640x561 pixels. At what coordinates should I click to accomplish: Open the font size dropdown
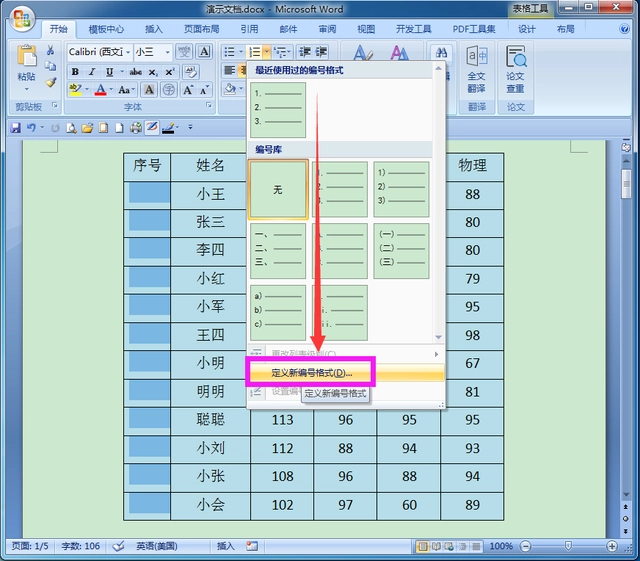coord(164,51)
